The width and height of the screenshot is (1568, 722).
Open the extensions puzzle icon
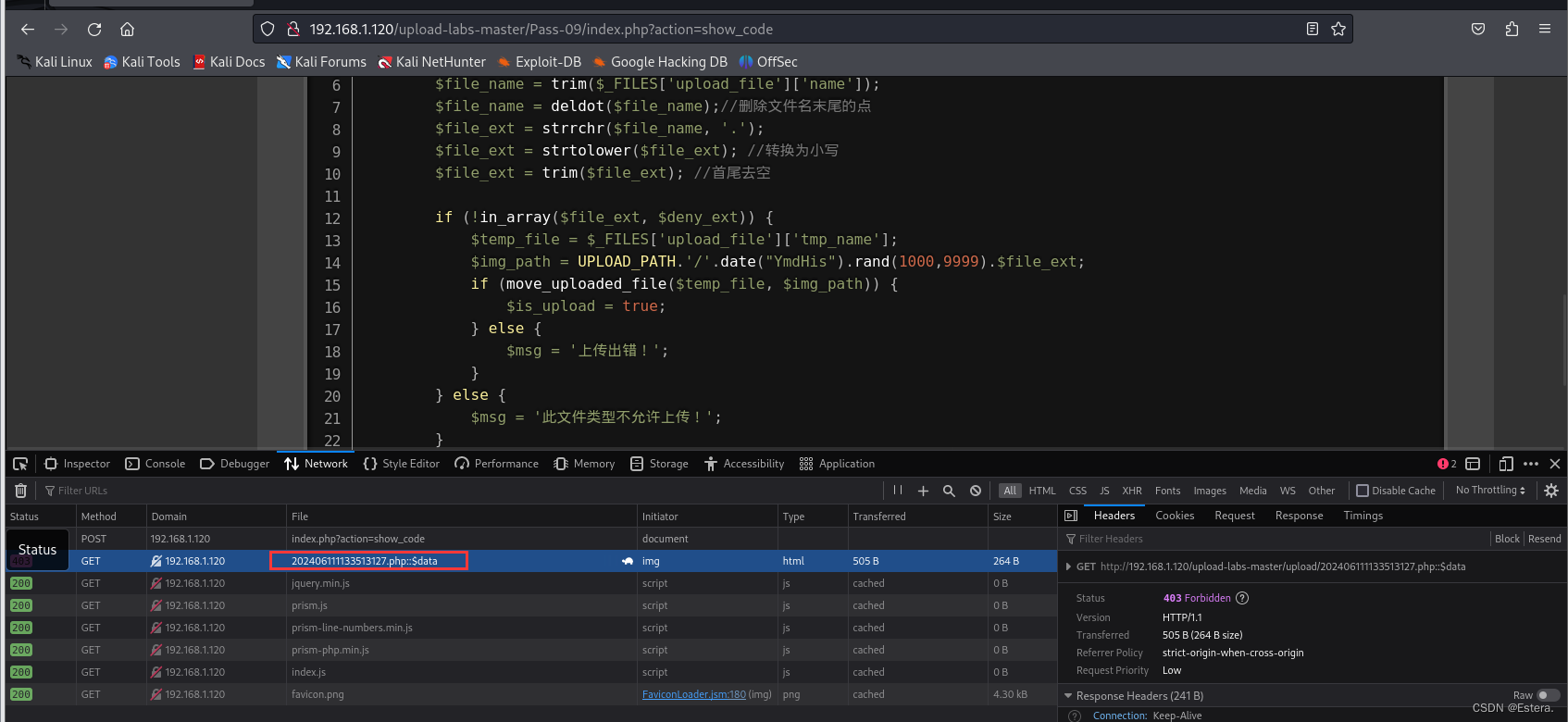tap(1512, 30)
